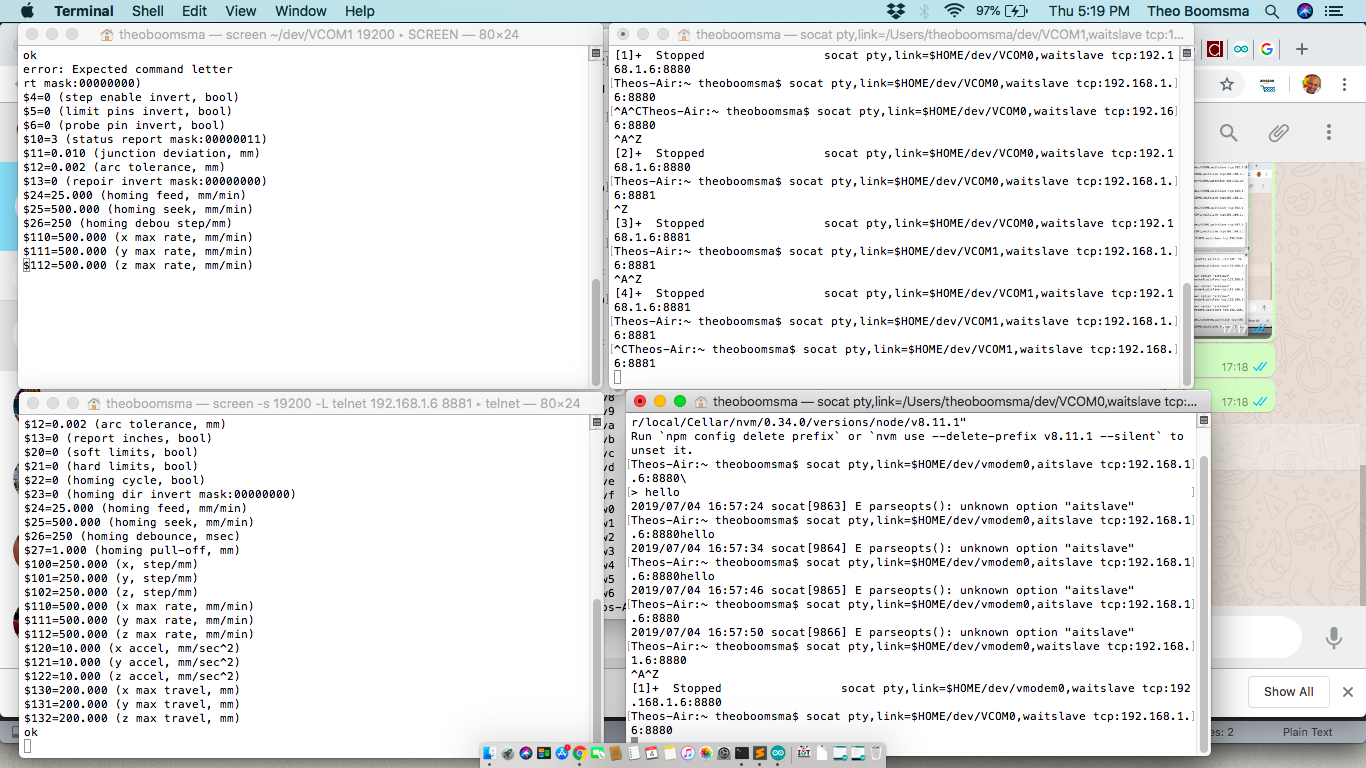The height and width of the screenshot is (768, 1366).
Task: Click the paperclip attachment icon in WhatsApp
Action: pos(1279,133)
